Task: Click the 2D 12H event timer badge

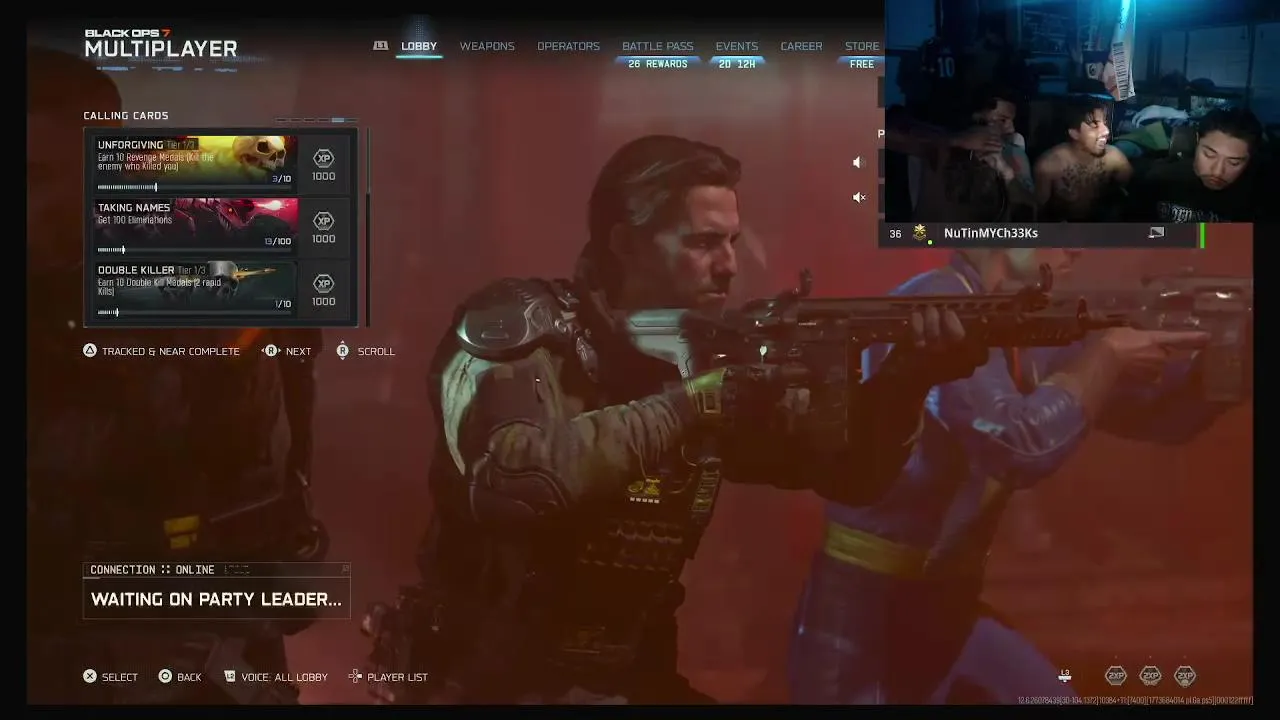Action: [x=736, y=64]
